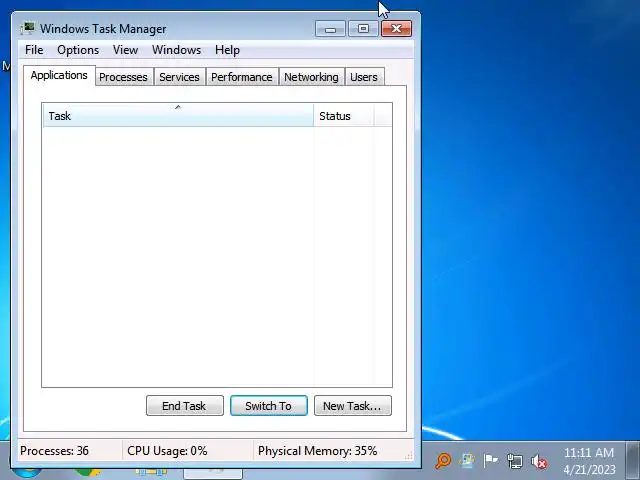Sort by the Status column header
This screenshot has height=480, width=640.
343,116
